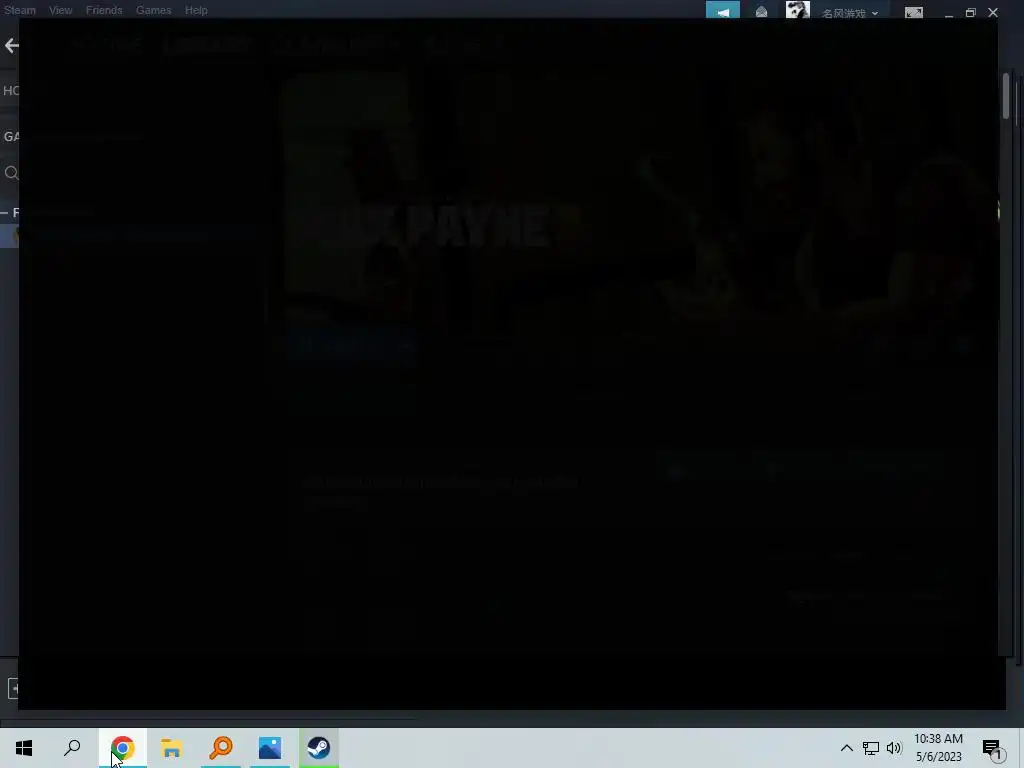This screenshot has height=768, width=1024.
Task: Click the library search magnifier icon
Action: click(11, 173)
